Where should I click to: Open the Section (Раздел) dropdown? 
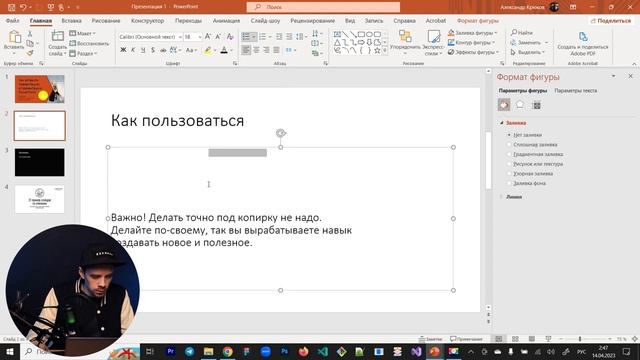pos(83,53)
